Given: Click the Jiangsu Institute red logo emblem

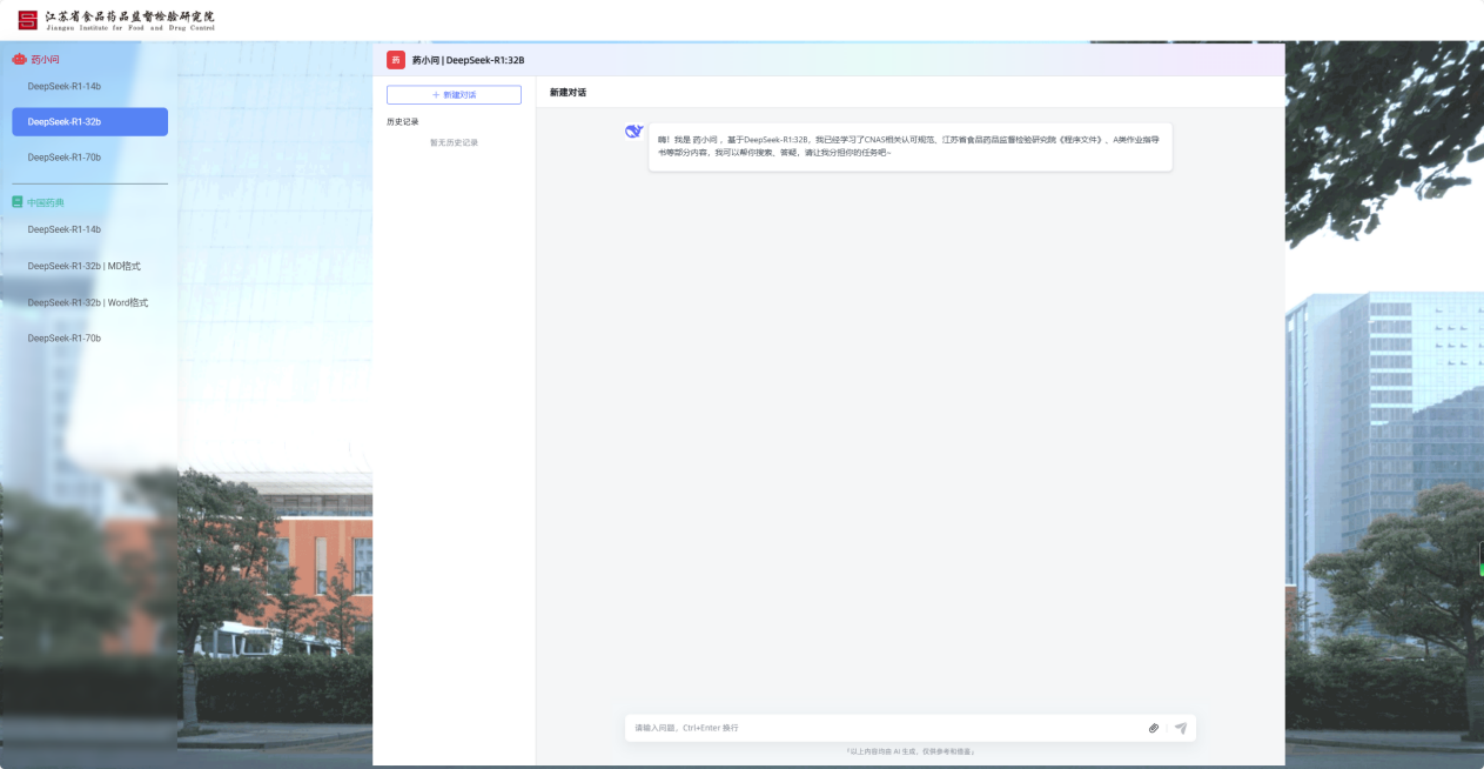Looking at the screenshot, I should 27,20.
